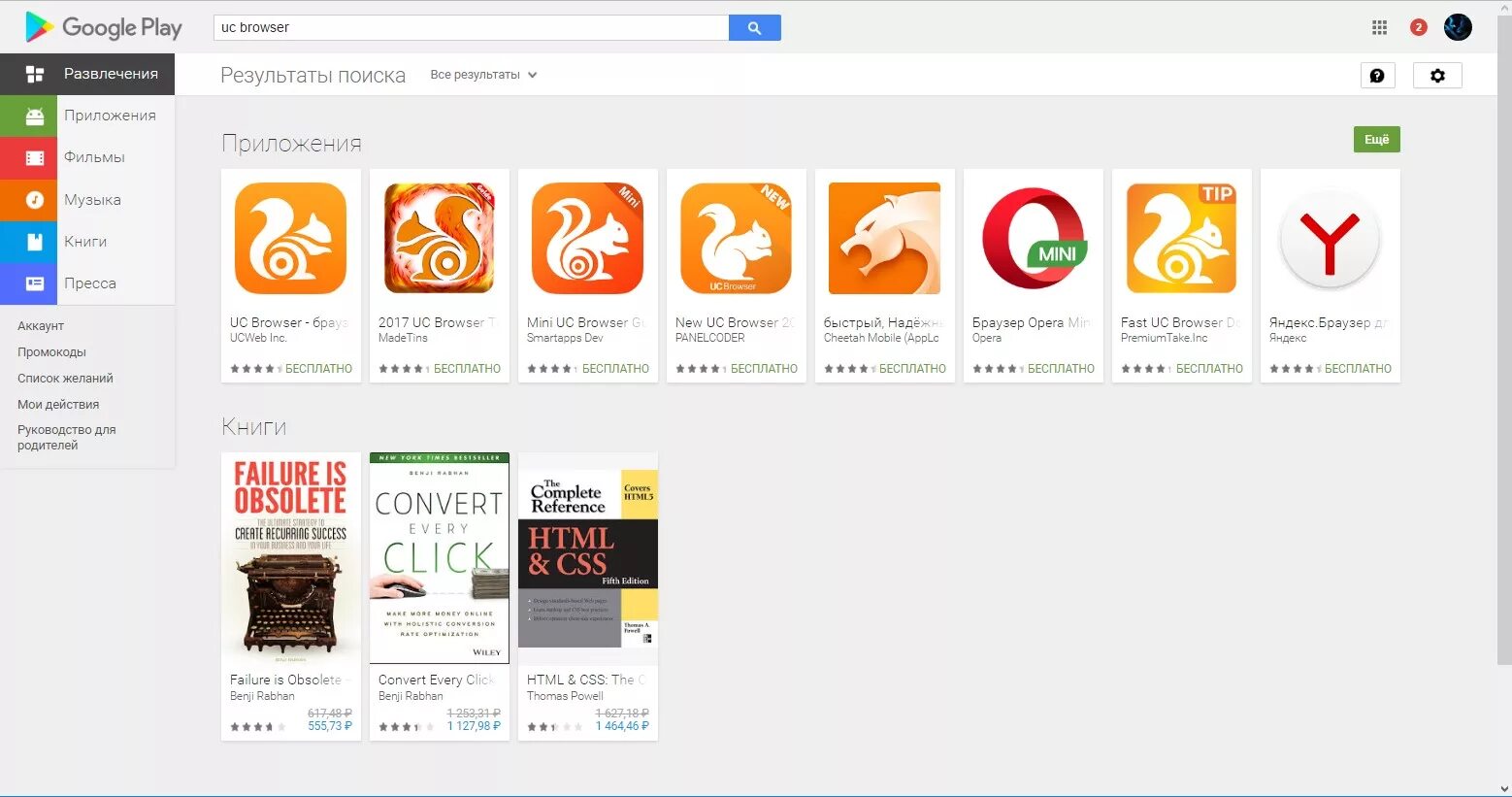
Task: Open the Failure is Obsolete book cover
Action: tap(290, 558)
